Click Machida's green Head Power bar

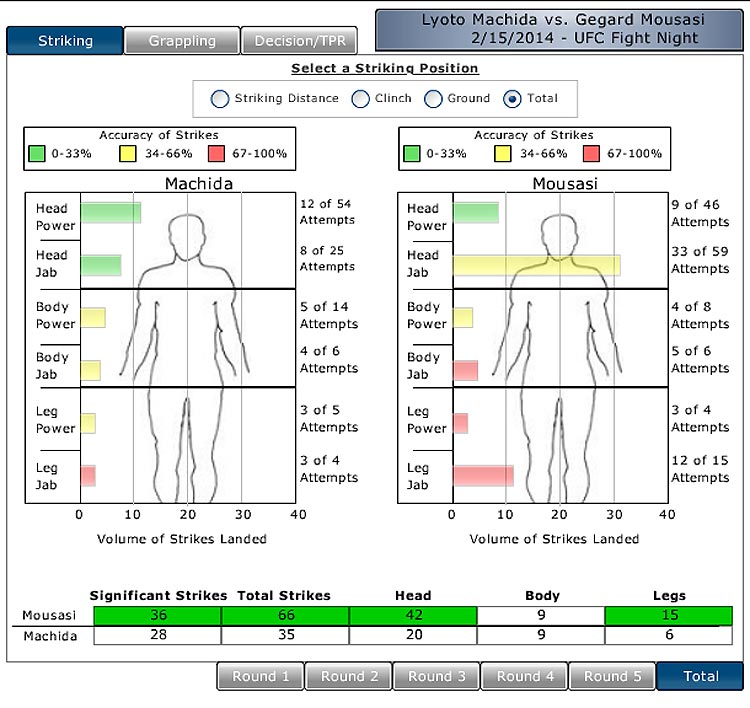(x=110, y=213)
